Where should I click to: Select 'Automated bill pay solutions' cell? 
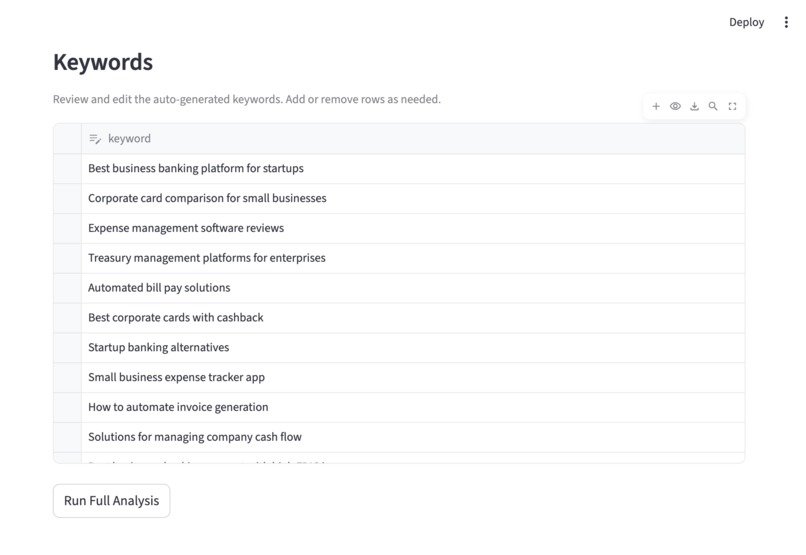coord(413,288)
